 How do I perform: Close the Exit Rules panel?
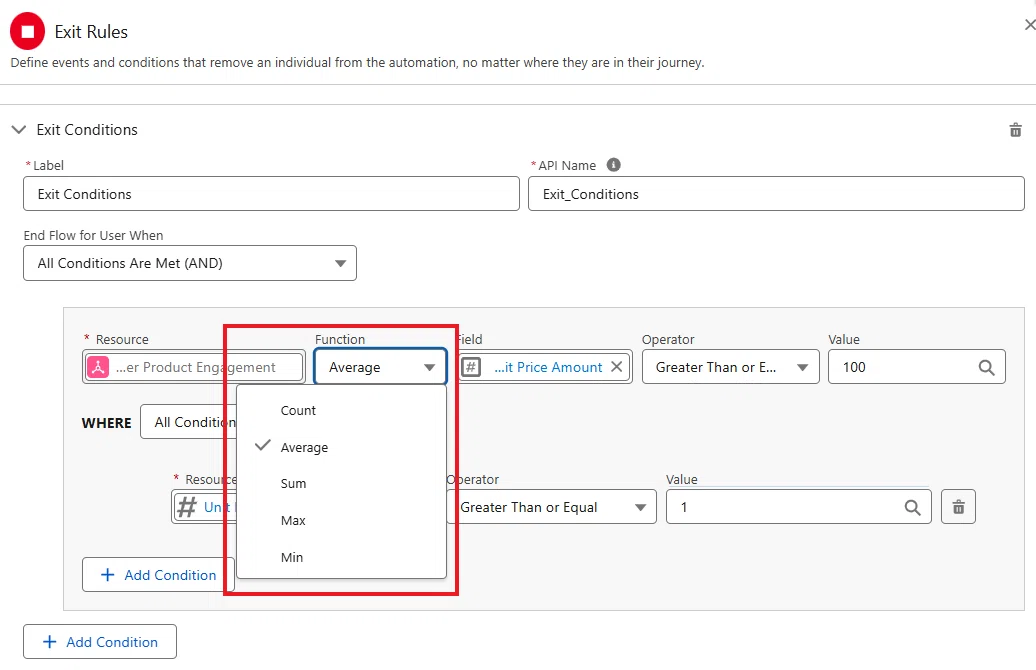(x=1029, y=25)
